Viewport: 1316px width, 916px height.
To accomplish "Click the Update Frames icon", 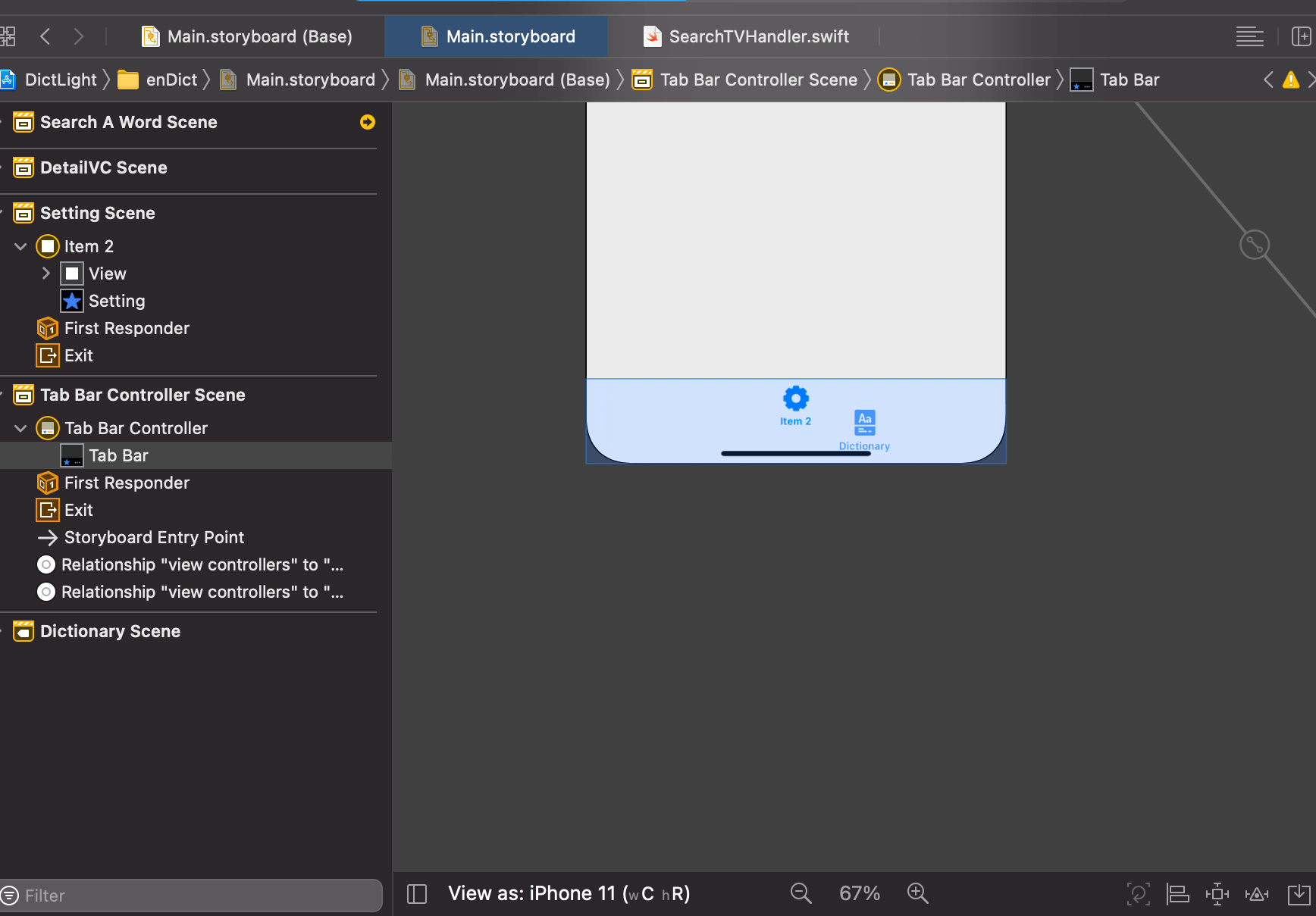I will click(x=1139, y=893).
